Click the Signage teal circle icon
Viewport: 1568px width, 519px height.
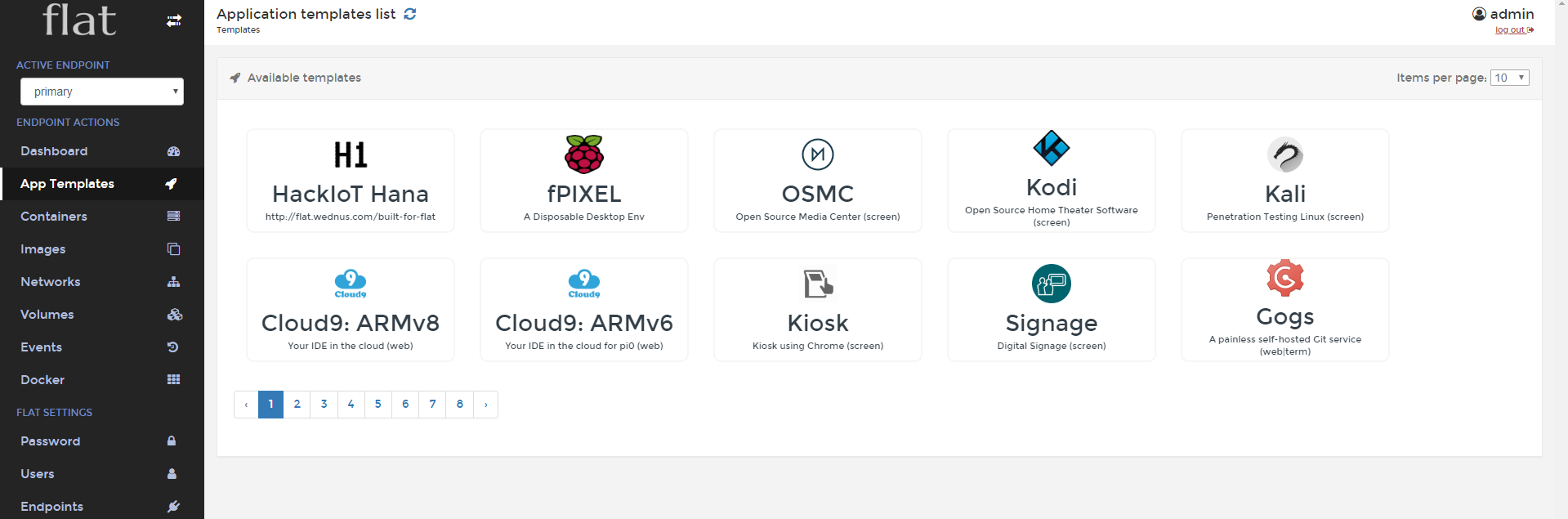pos(1052,284)
